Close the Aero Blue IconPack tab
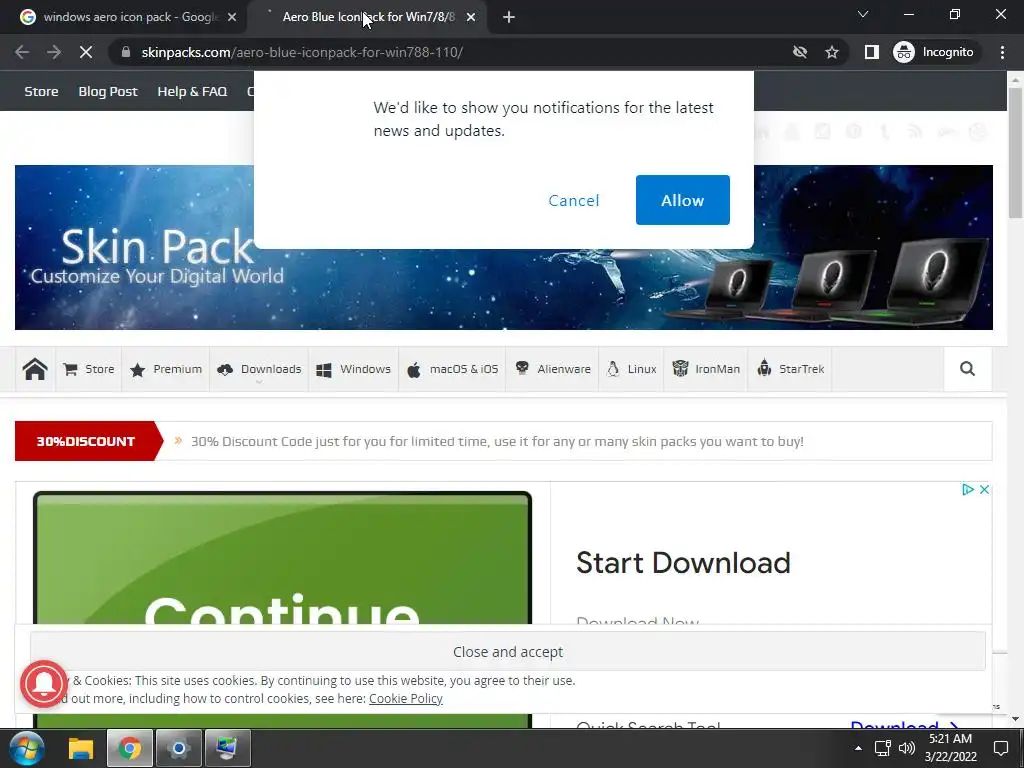Image resolution: width=1024 pixels, height=768 pixels. [x=471, y=17]
